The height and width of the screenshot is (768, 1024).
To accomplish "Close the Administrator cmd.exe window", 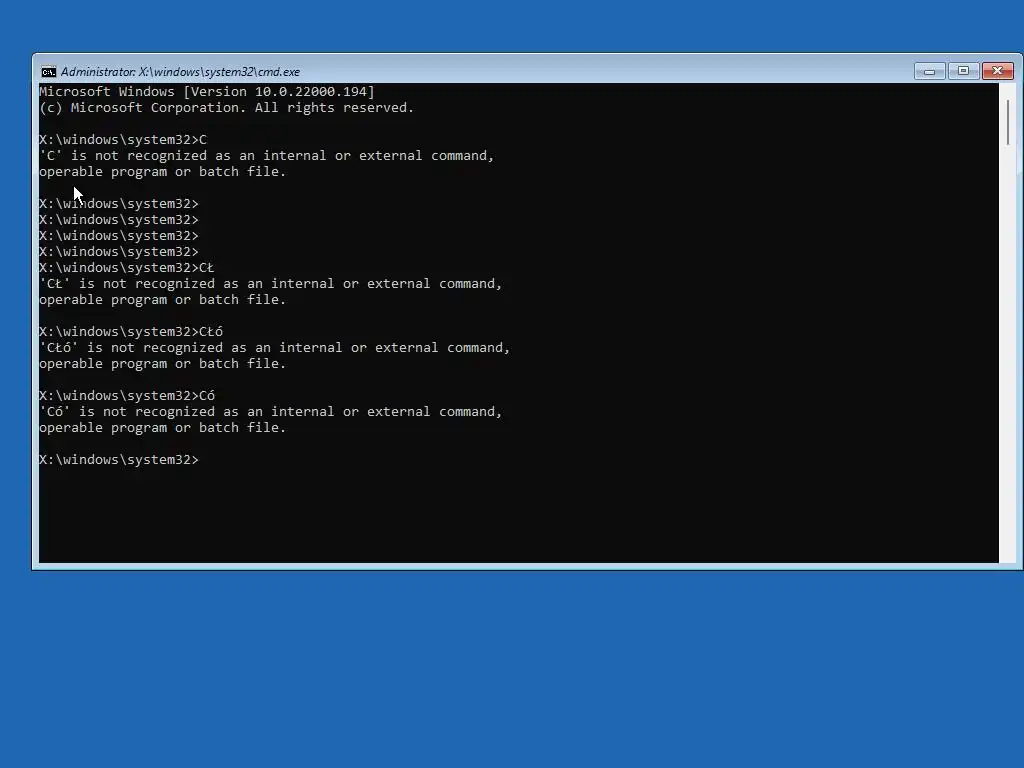I will click(x=998, y=71).
